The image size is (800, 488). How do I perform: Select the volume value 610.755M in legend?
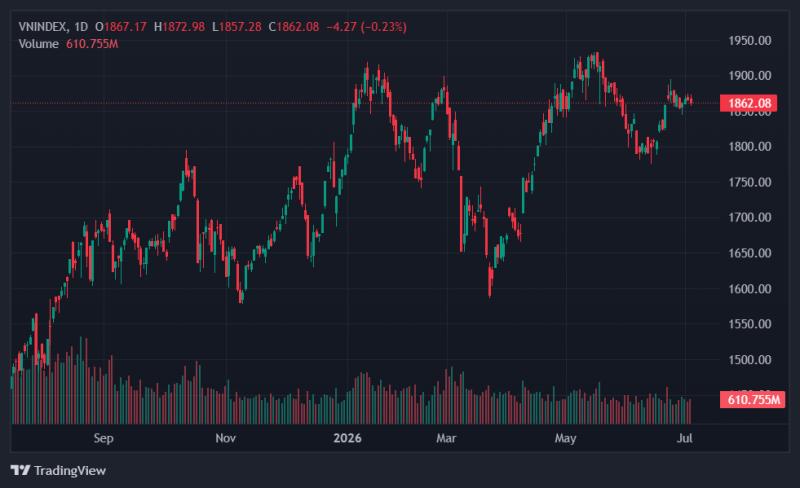(x=92, y=44)
